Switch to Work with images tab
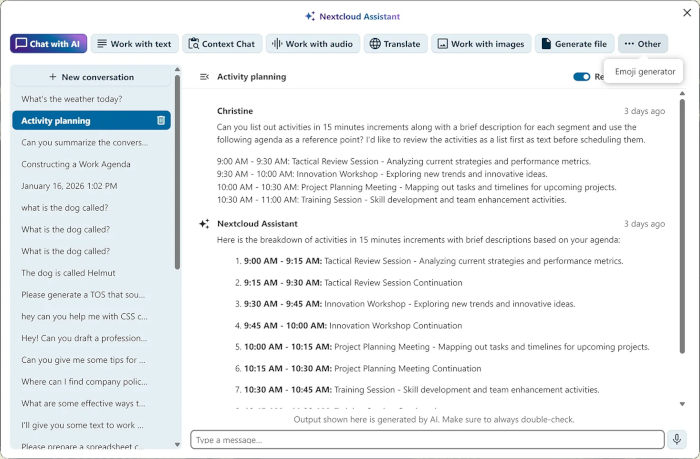 point(480,44)
